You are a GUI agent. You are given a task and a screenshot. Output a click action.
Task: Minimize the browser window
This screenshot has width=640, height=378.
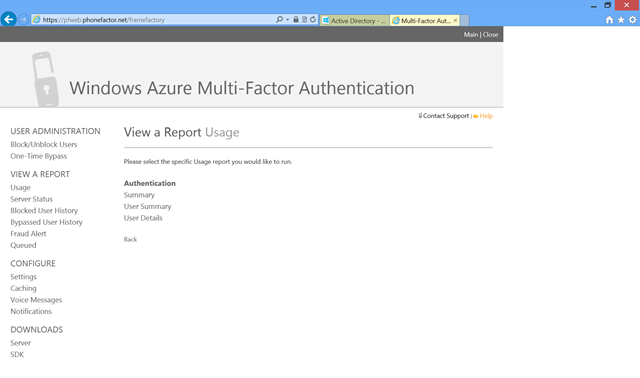[x=593, y=6]
